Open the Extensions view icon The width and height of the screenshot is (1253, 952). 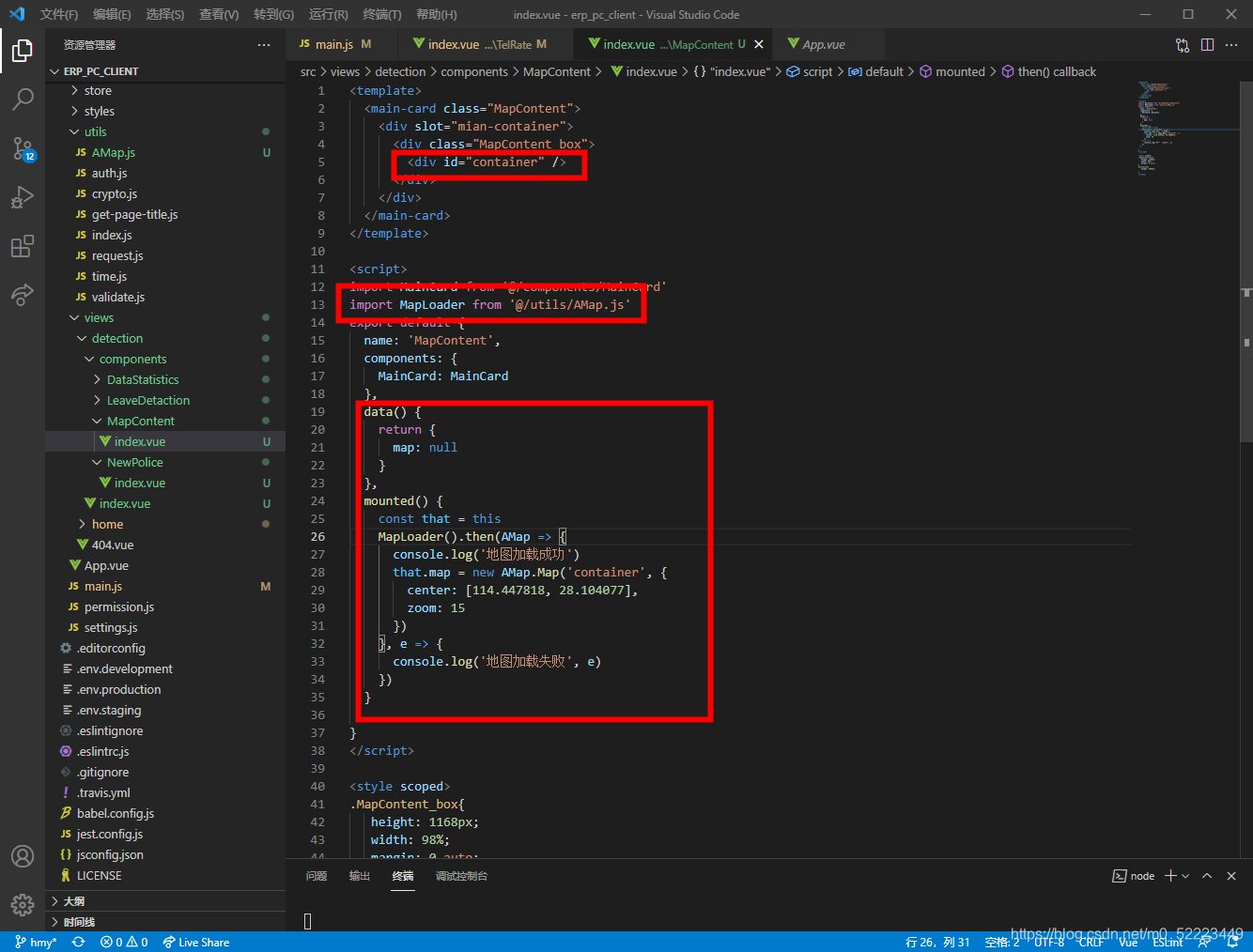click(23, 247)
